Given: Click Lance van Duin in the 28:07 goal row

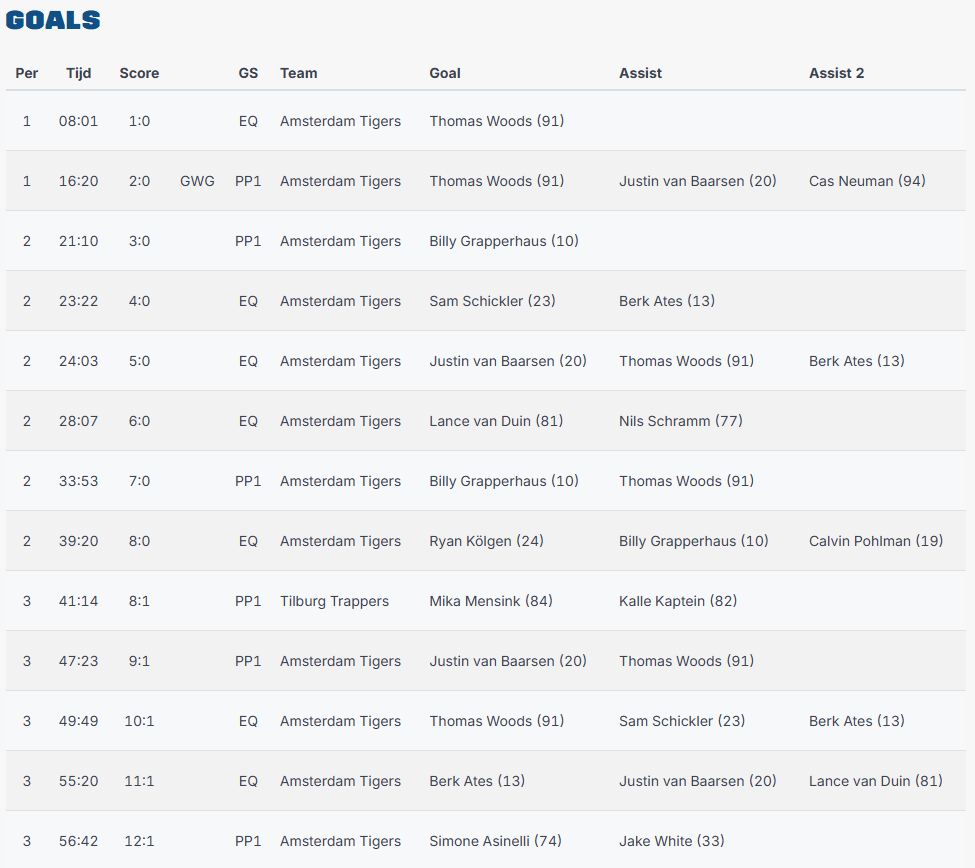Looking at the screenshot, I should tap(496, 421).
